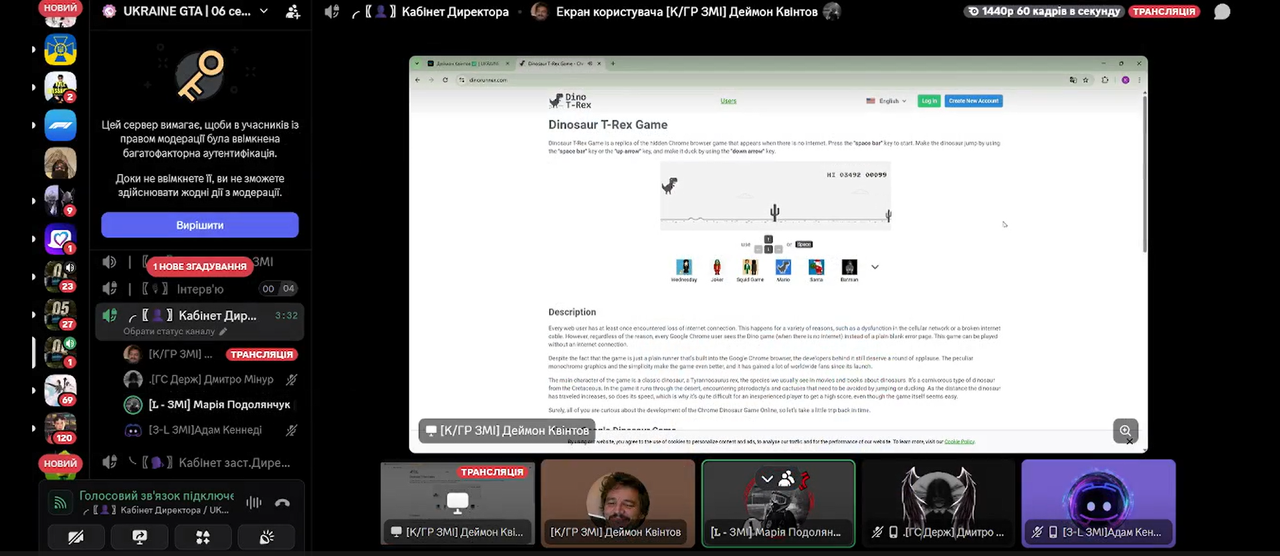Click the Вирішити button
The width and height of the screenshot is (1280, 556).
pyautogui.click(x=200, y=225)
